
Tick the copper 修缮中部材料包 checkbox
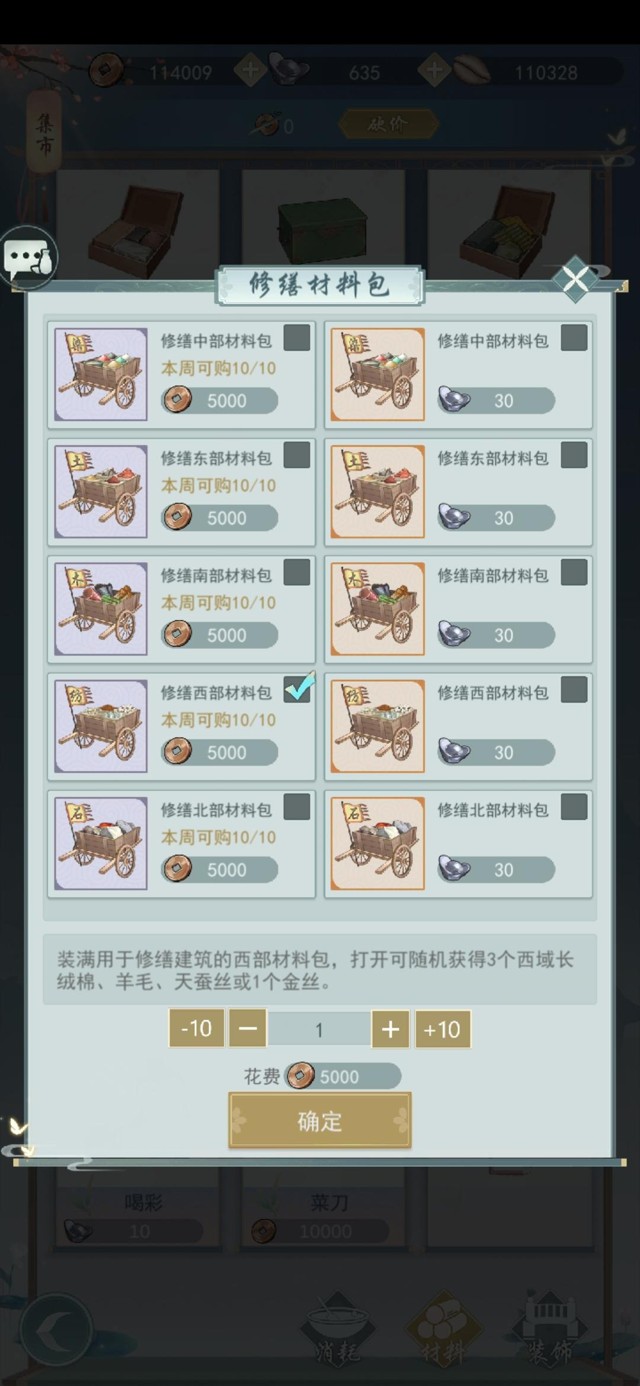297,338
